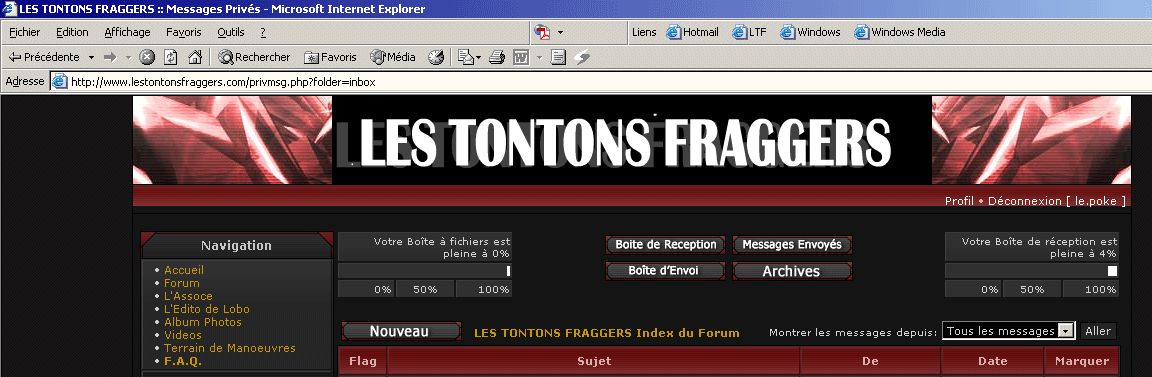Expand the Tous les messages dropdown
Viewport: 1152px width, 377px height.
pyautogui.click(x=1066, y=331)
